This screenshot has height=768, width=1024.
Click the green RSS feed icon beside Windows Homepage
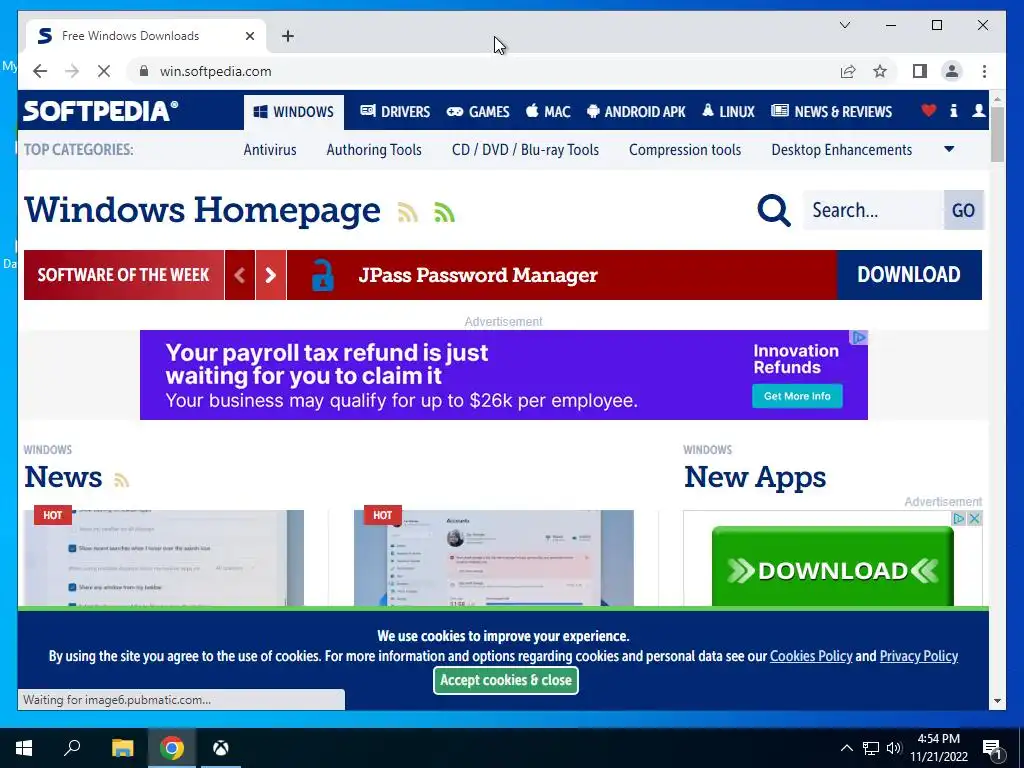click(444, 212)
